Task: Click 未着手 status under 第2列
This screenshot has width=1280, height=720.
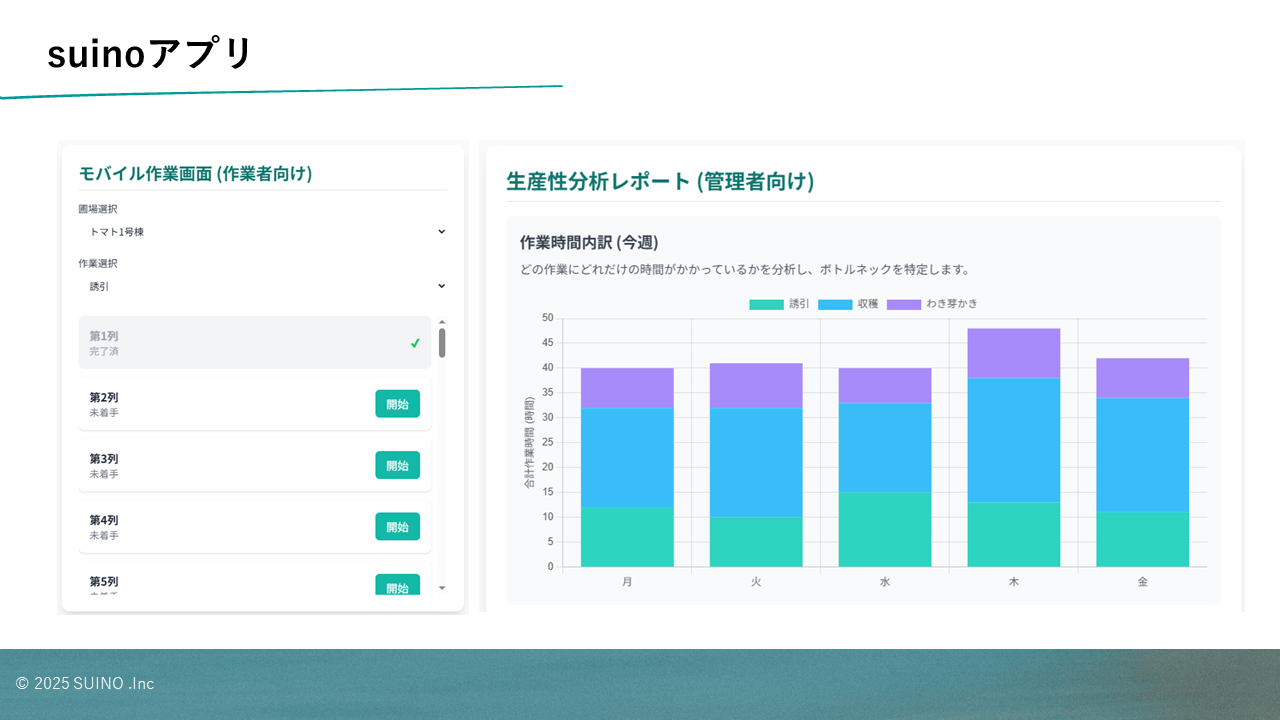Action: [x=104, y=413]
